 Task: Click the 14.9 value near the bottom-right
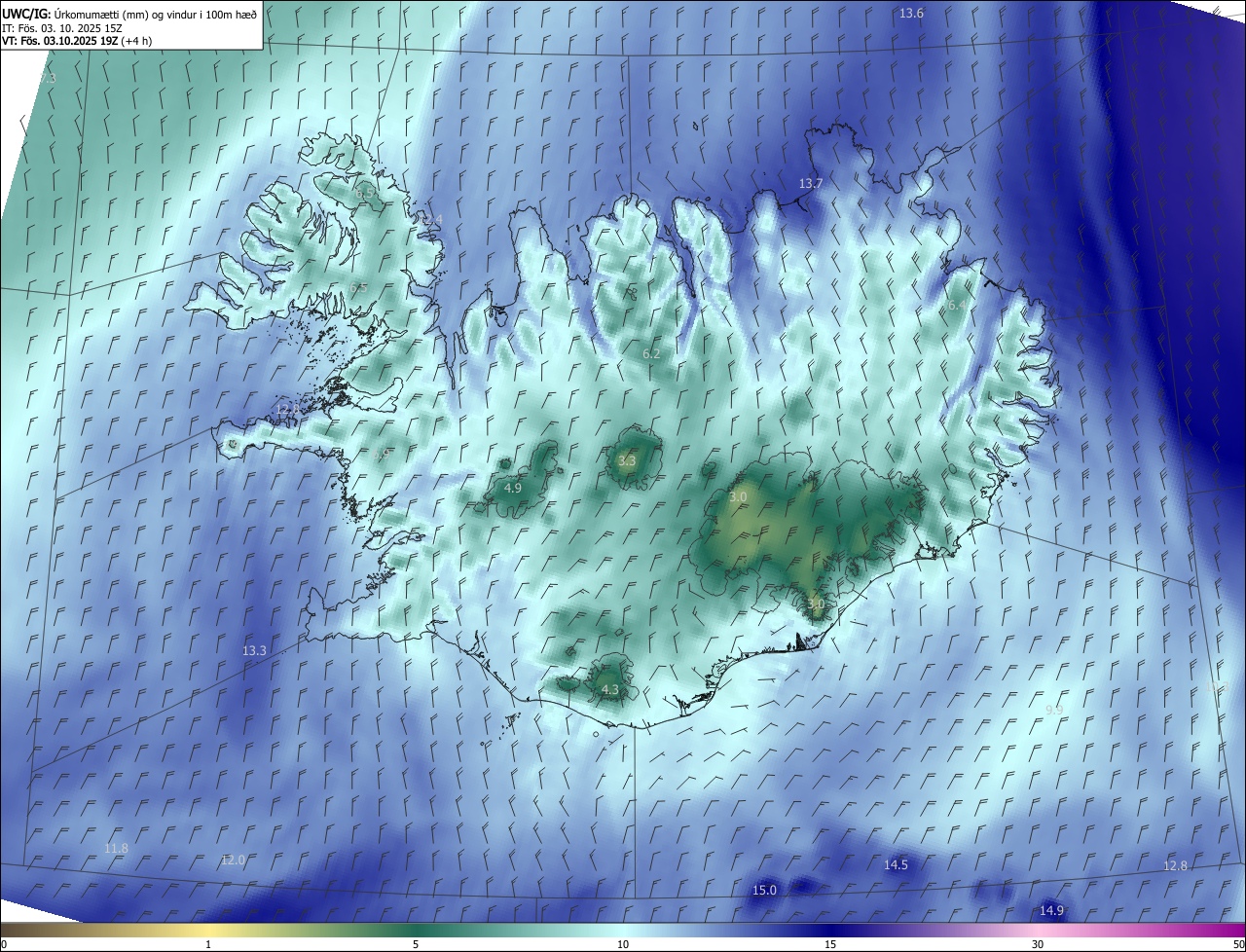(1051, 910)
